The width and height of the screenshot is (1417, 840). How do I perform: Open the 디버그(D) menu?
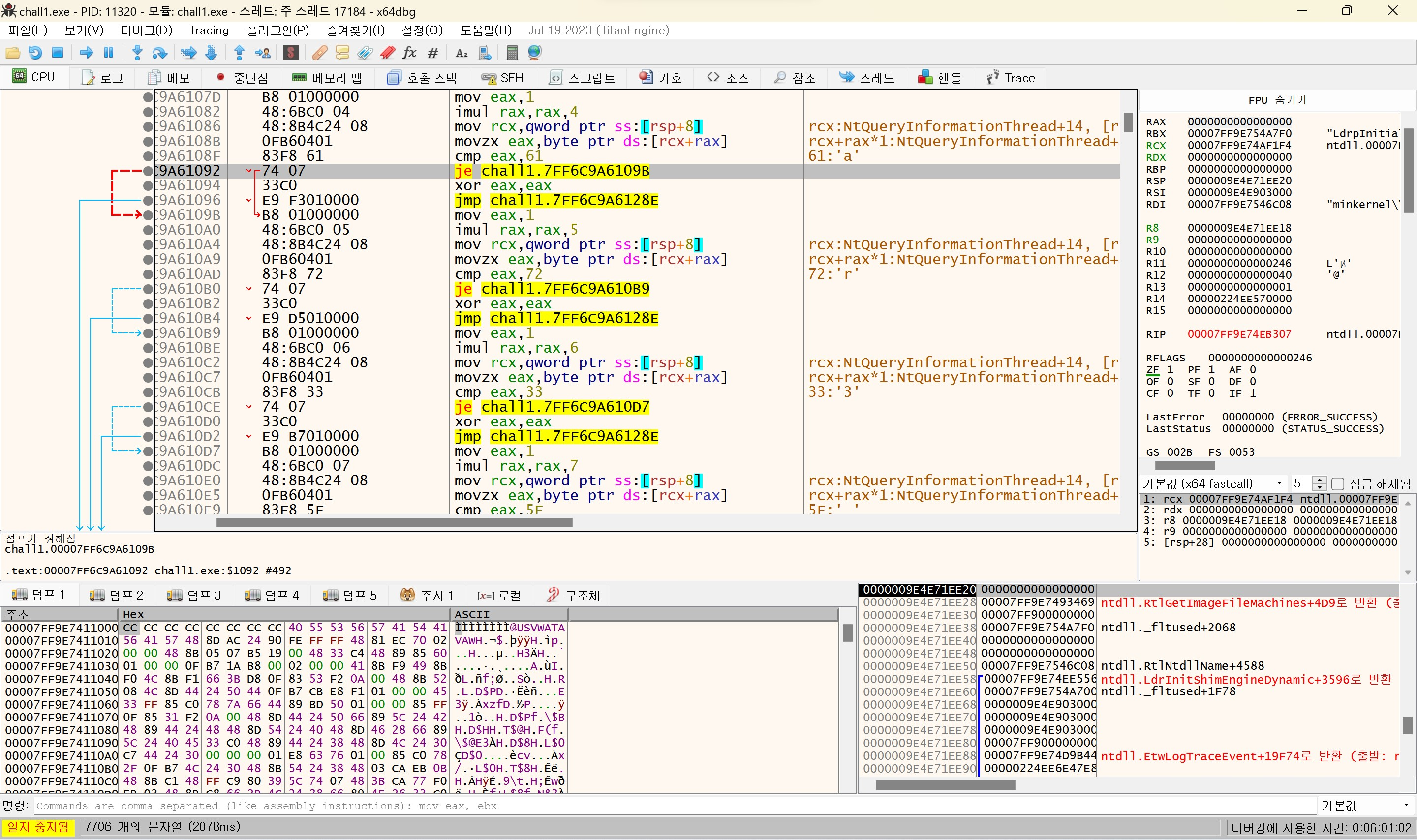146,30
